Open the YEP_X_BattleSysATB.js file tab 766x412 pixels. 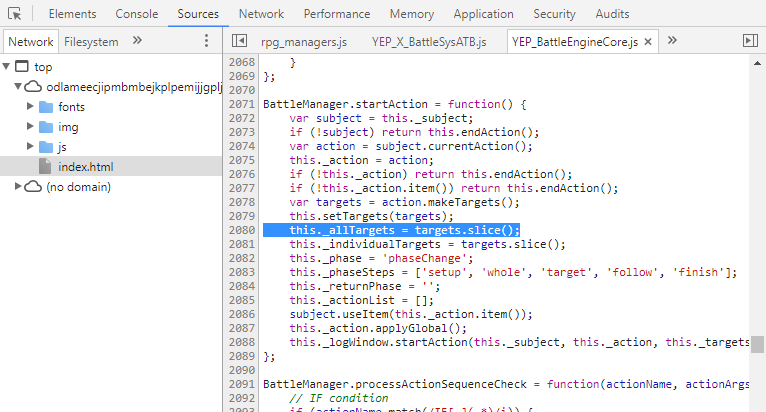click(429, 42)
